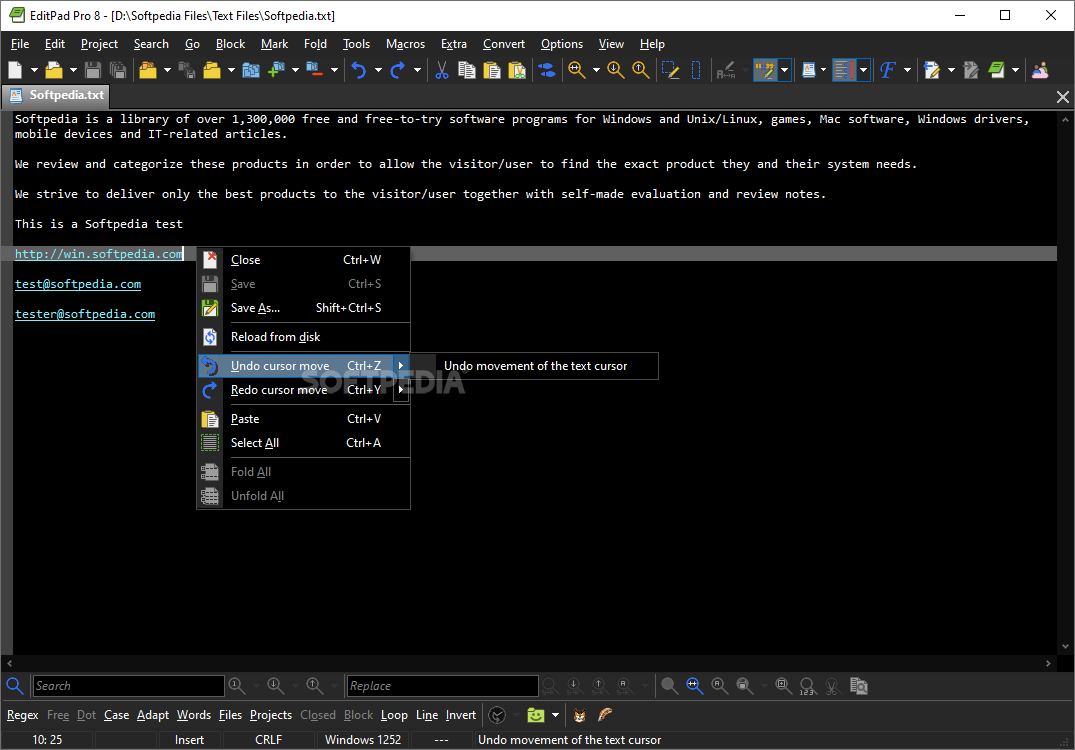Click the Paste clipboard icon in toolbar
The height and width of the screenshot is (750, 1075).
point(492,70)
